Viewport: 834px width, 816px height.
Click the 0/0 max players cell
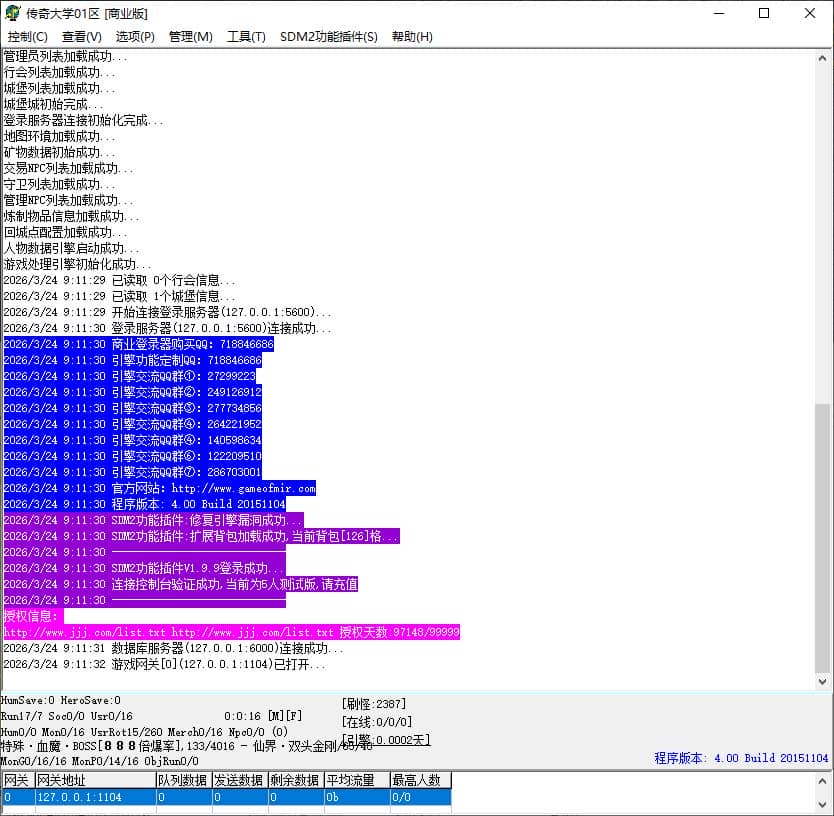(x=421, y=797)
